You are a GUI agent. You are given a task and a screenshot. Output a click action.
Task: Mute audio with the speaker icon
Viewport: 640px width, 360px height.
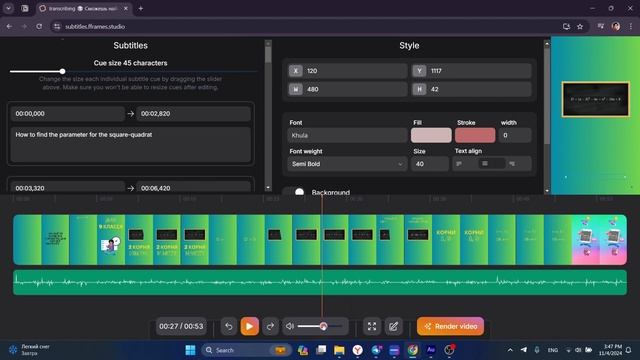[290, 326]
